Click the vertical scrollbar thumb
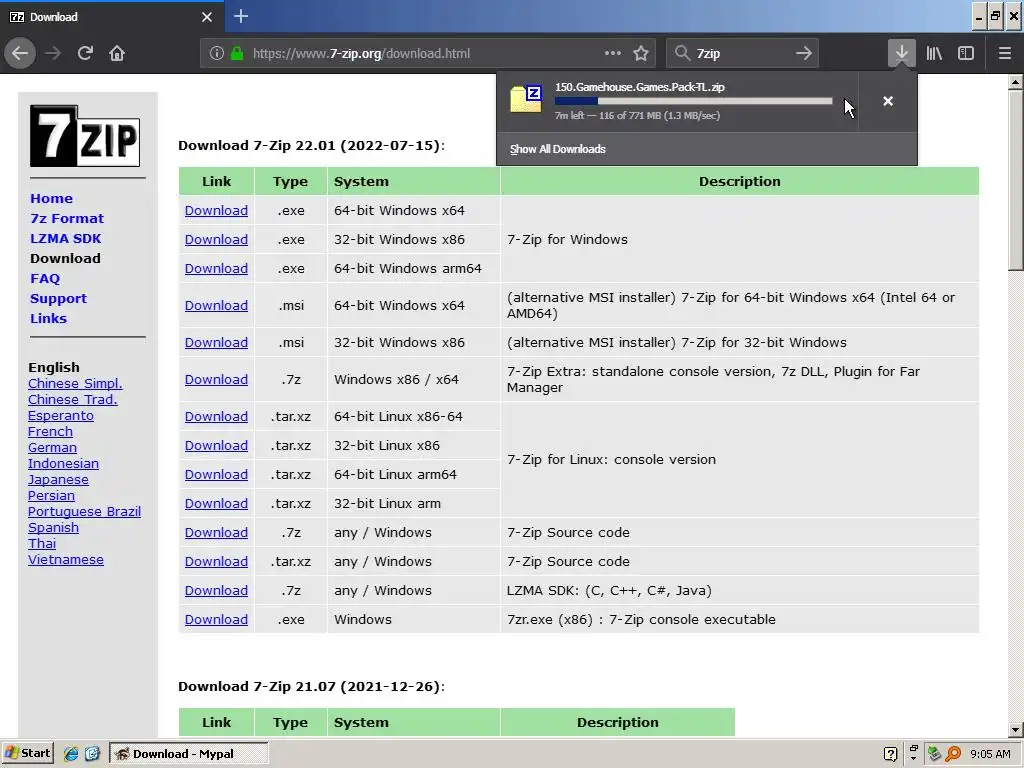Screen dimensions: 1024x768 (x=1015, y=181)
